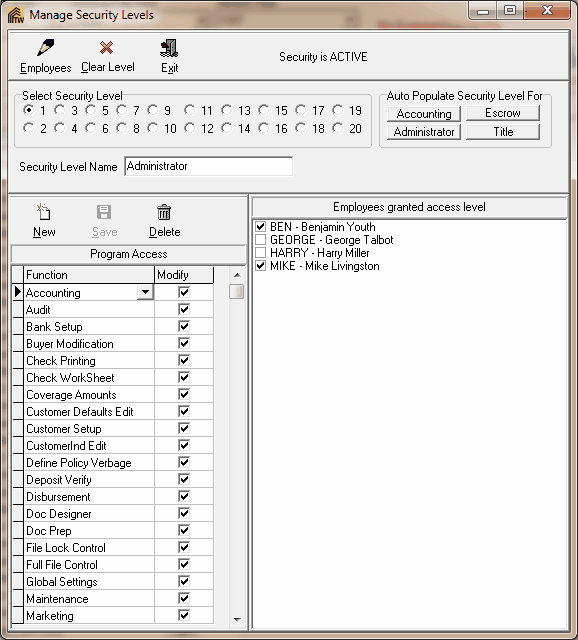Select security level 7
This screenshot has height=640, width=578.
click(x=122, y=110)
